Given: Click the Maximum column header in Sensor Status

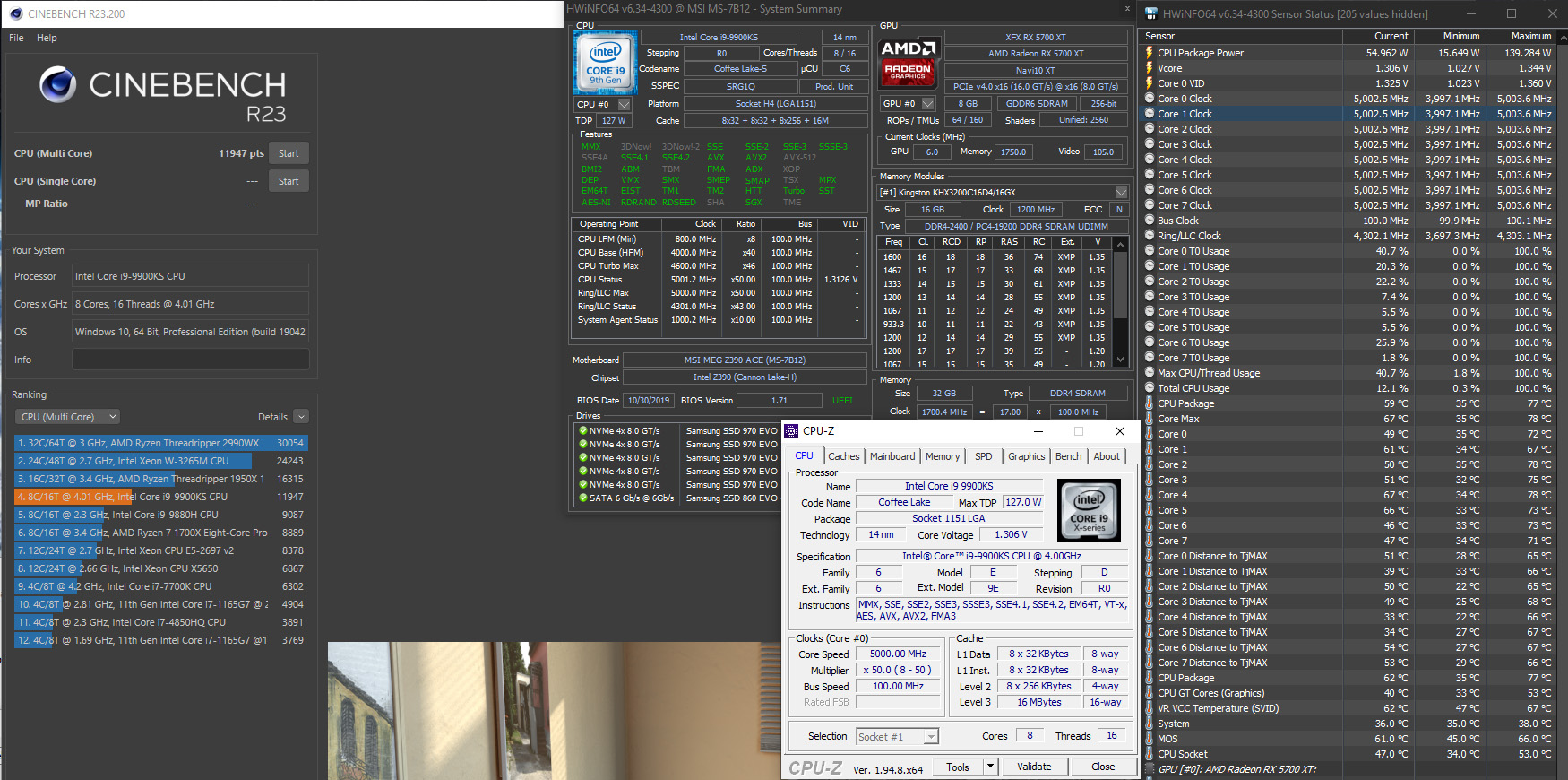Looking at the screenshot, I should tap(1521, 36).
